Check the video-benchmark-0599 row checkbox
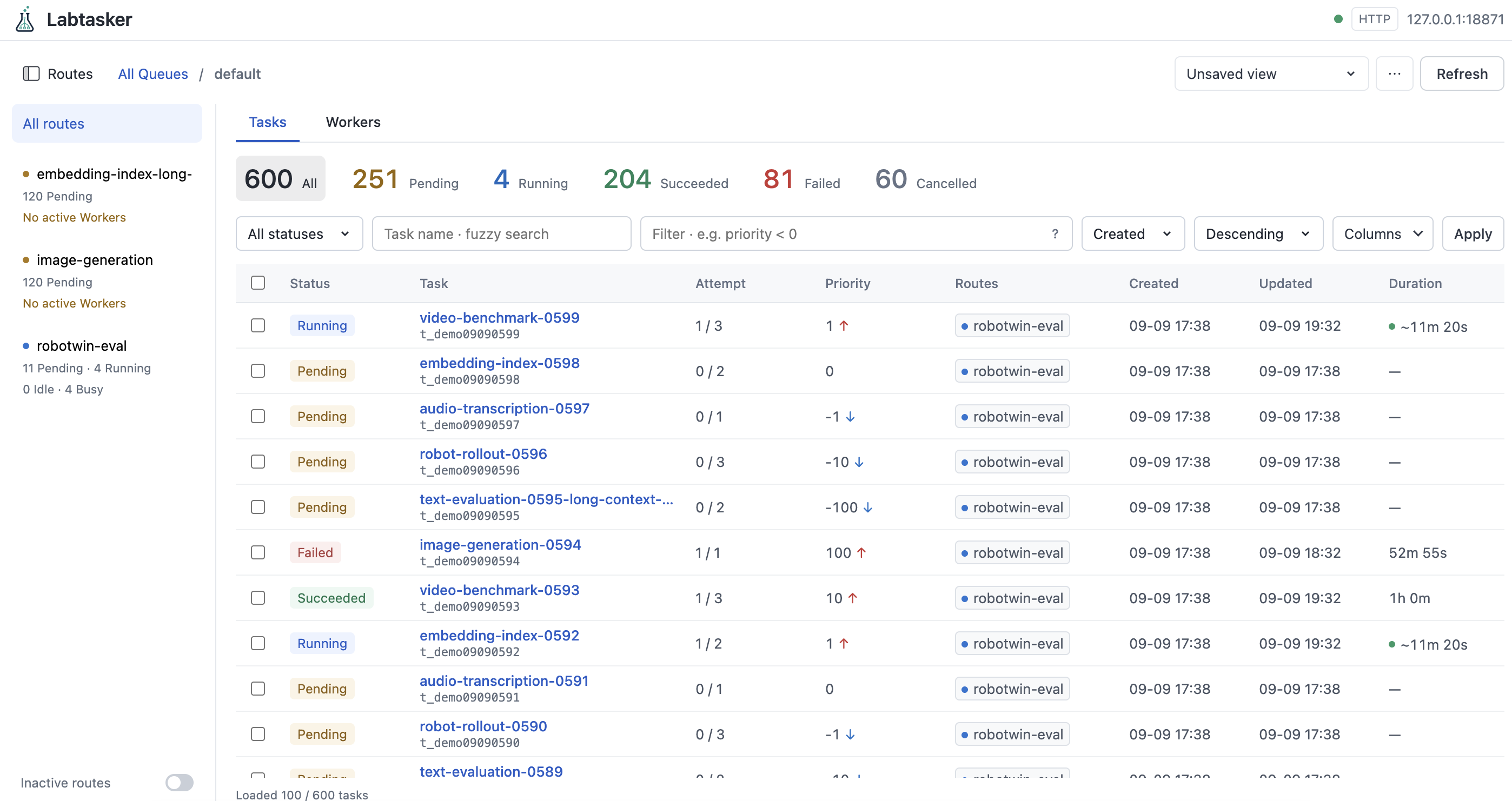1512x801 pixels. point(257,326)
